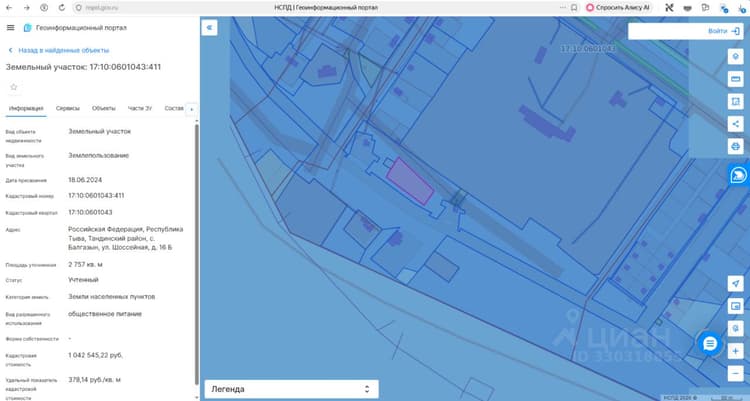750x401 pixels.
Task: Click the общественное питание text
Action: (105, 314)
